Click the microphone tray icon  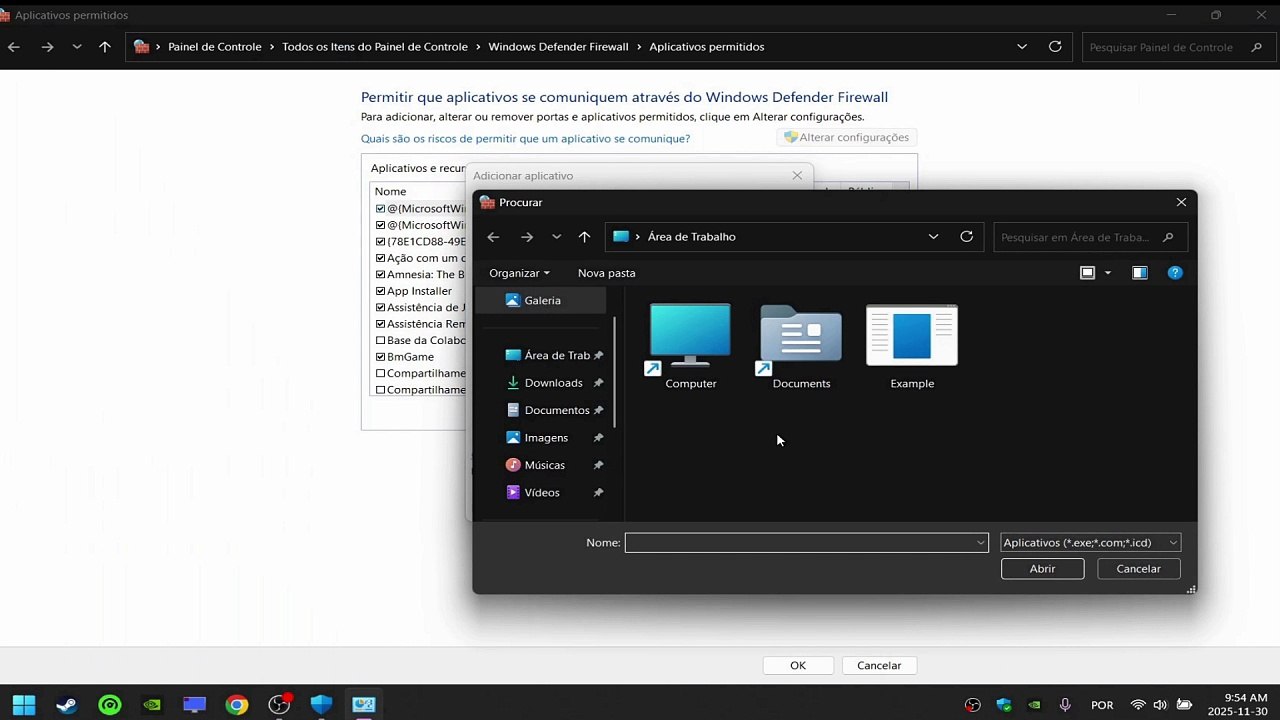pos(1066,705)
